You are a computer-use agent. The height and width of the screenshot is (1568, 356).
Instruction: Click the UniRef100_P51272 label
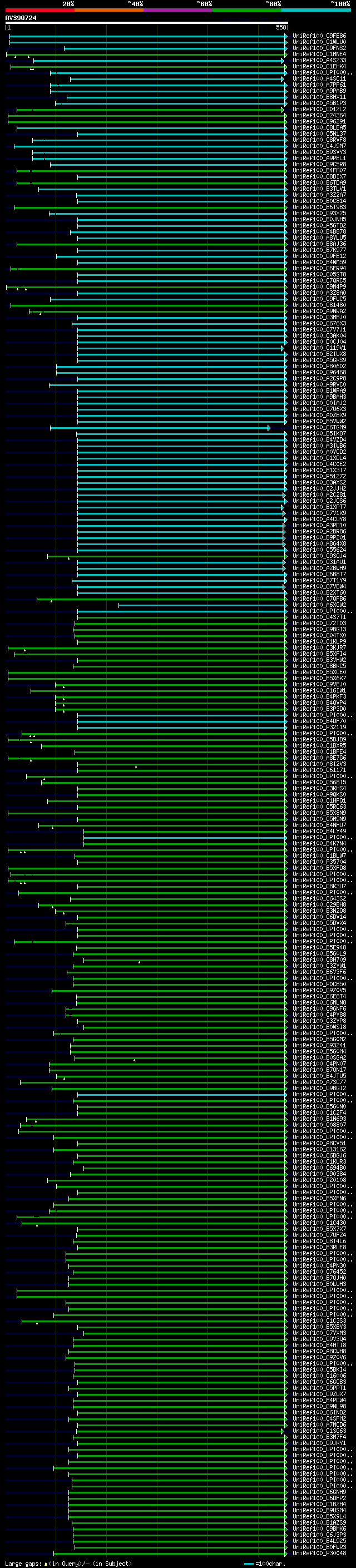pos(319,477)
